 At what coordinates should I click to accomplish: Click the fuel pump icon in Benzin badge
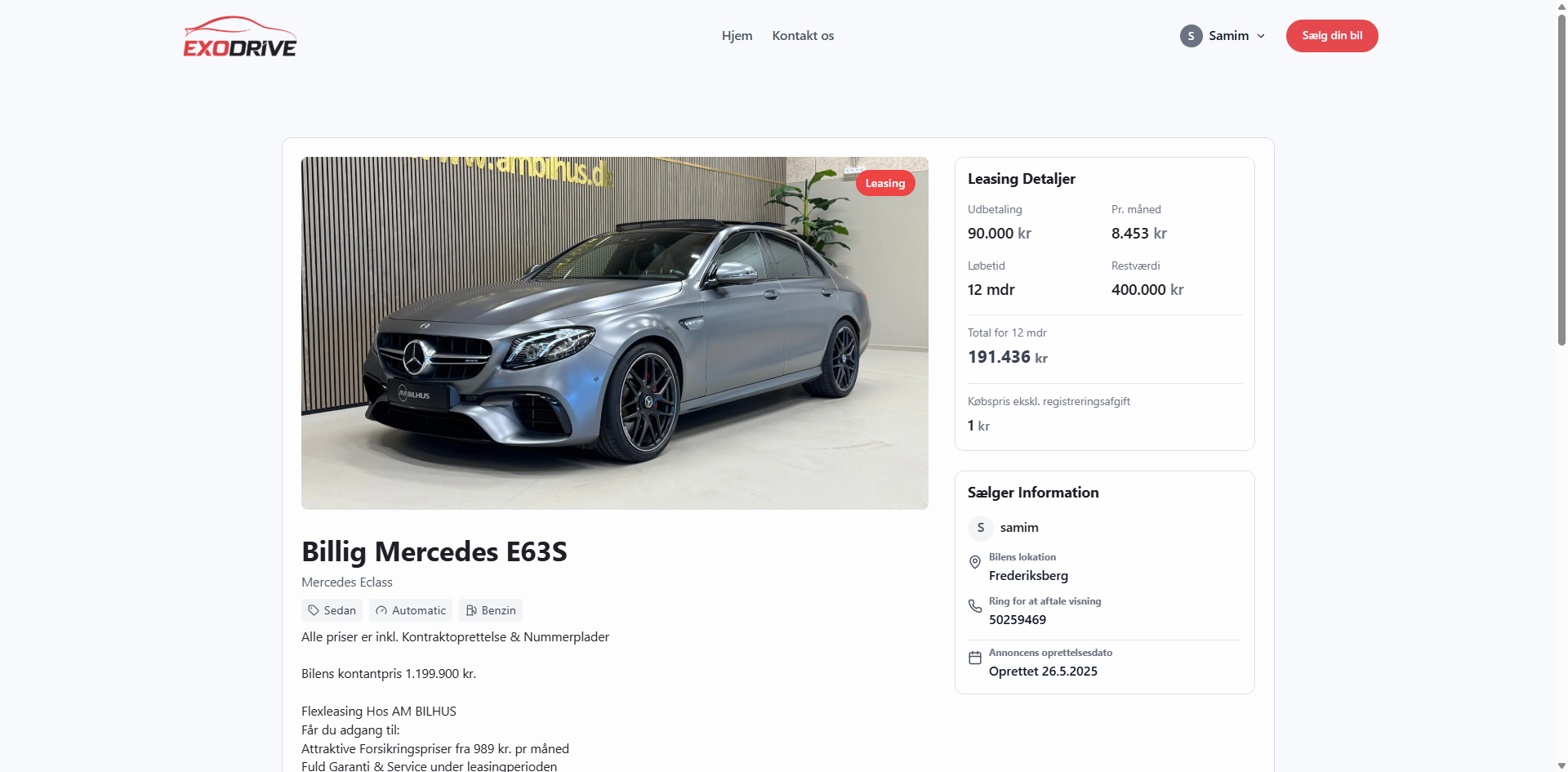pyautogui.click(x=471, y=610)
